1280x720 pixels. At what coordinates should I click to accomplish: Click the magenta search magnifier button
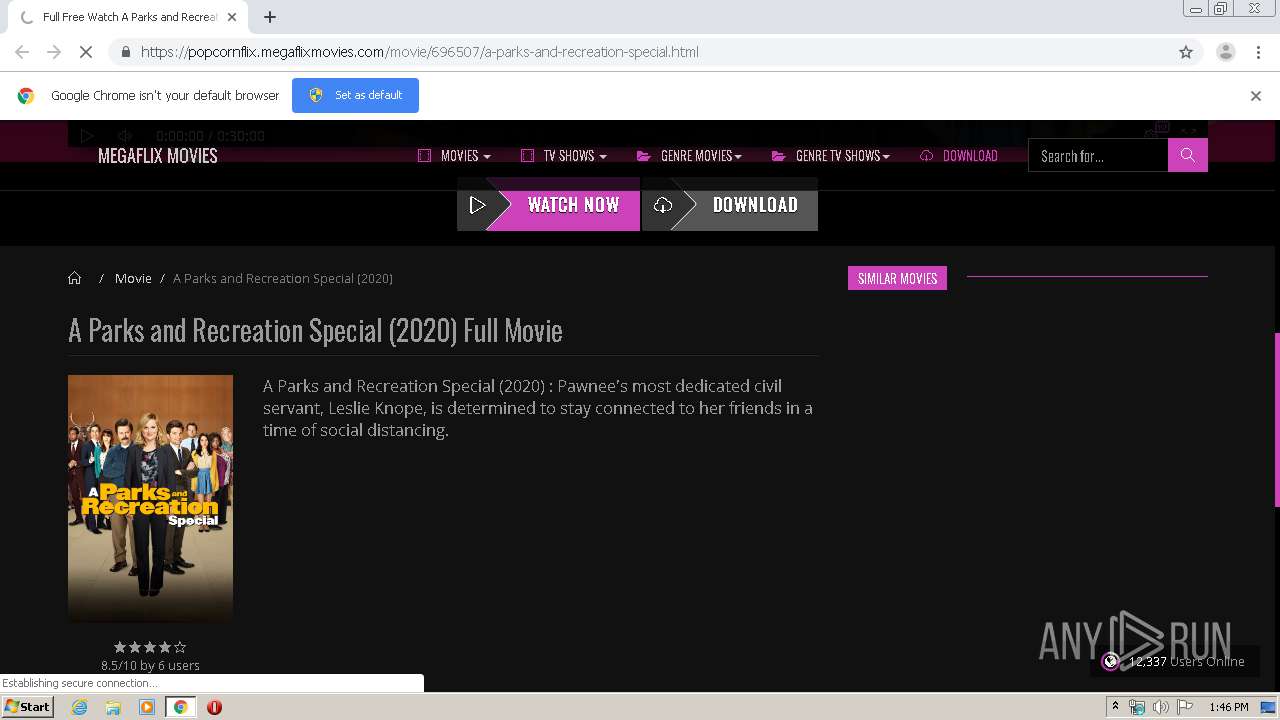coord(1188,155)
